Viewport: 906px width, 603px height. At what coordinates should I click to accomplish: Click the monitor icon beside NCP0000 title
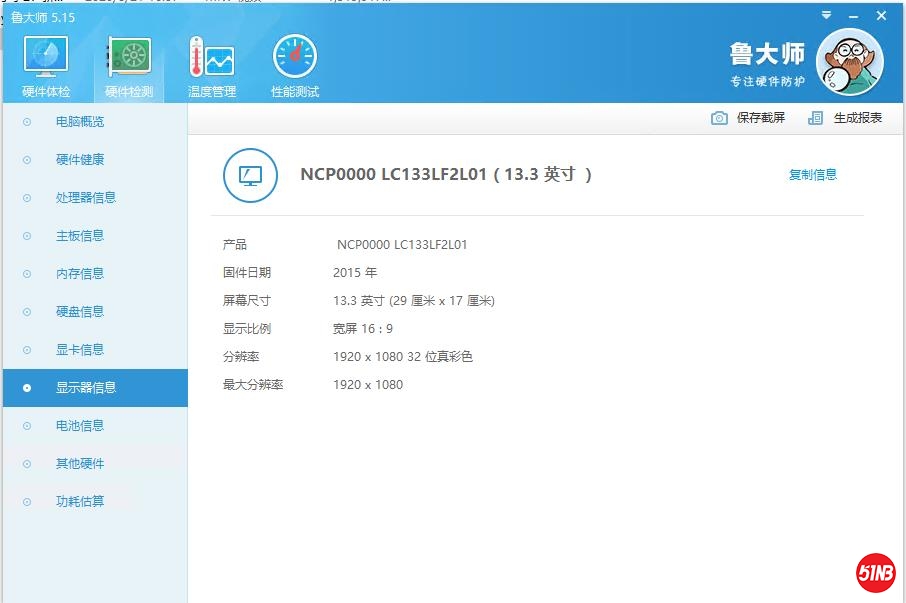250,175
